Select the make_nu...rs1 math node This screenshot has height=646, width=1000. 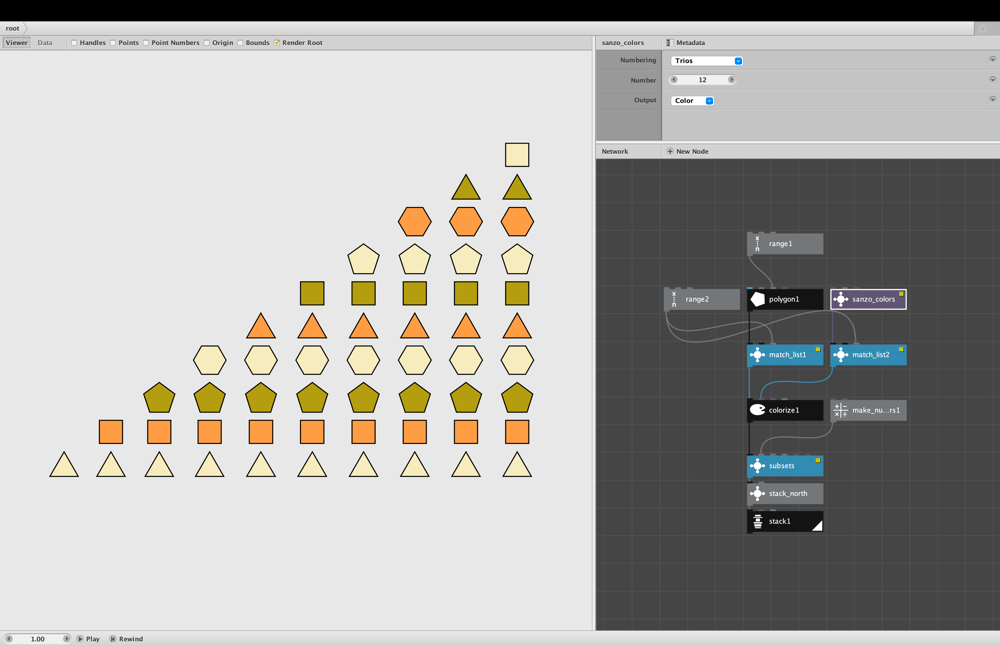click(868, 410)
